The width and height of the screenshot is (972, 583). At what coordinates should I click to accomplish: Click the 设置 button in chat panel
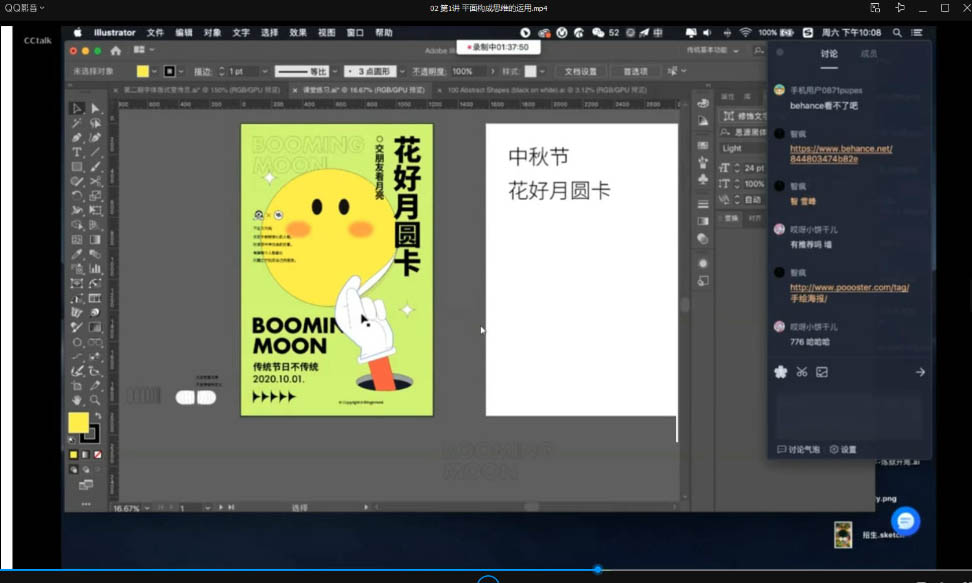point(843,450)
